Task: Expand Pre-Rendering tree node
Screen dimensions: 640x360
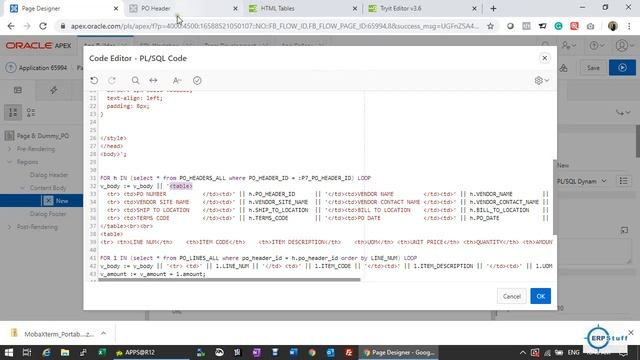Action: pyautogui.click(x=10, y=149)
